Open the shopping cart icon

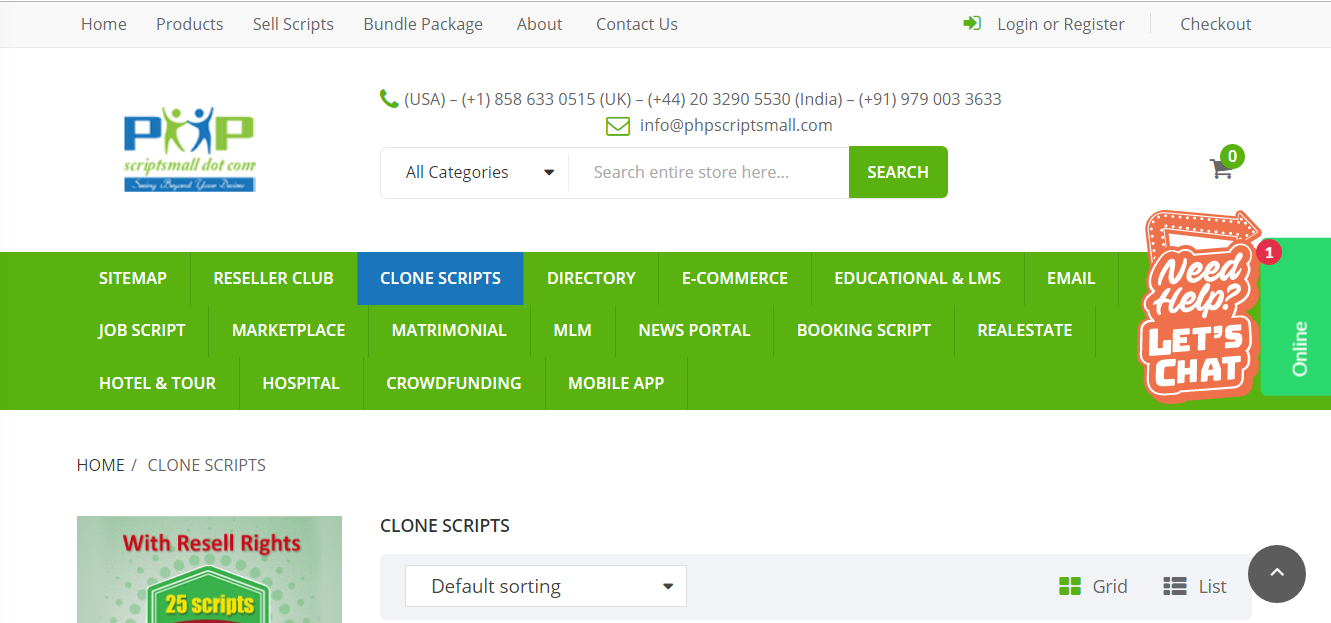pyautogui.click(x=1220, y=170)
